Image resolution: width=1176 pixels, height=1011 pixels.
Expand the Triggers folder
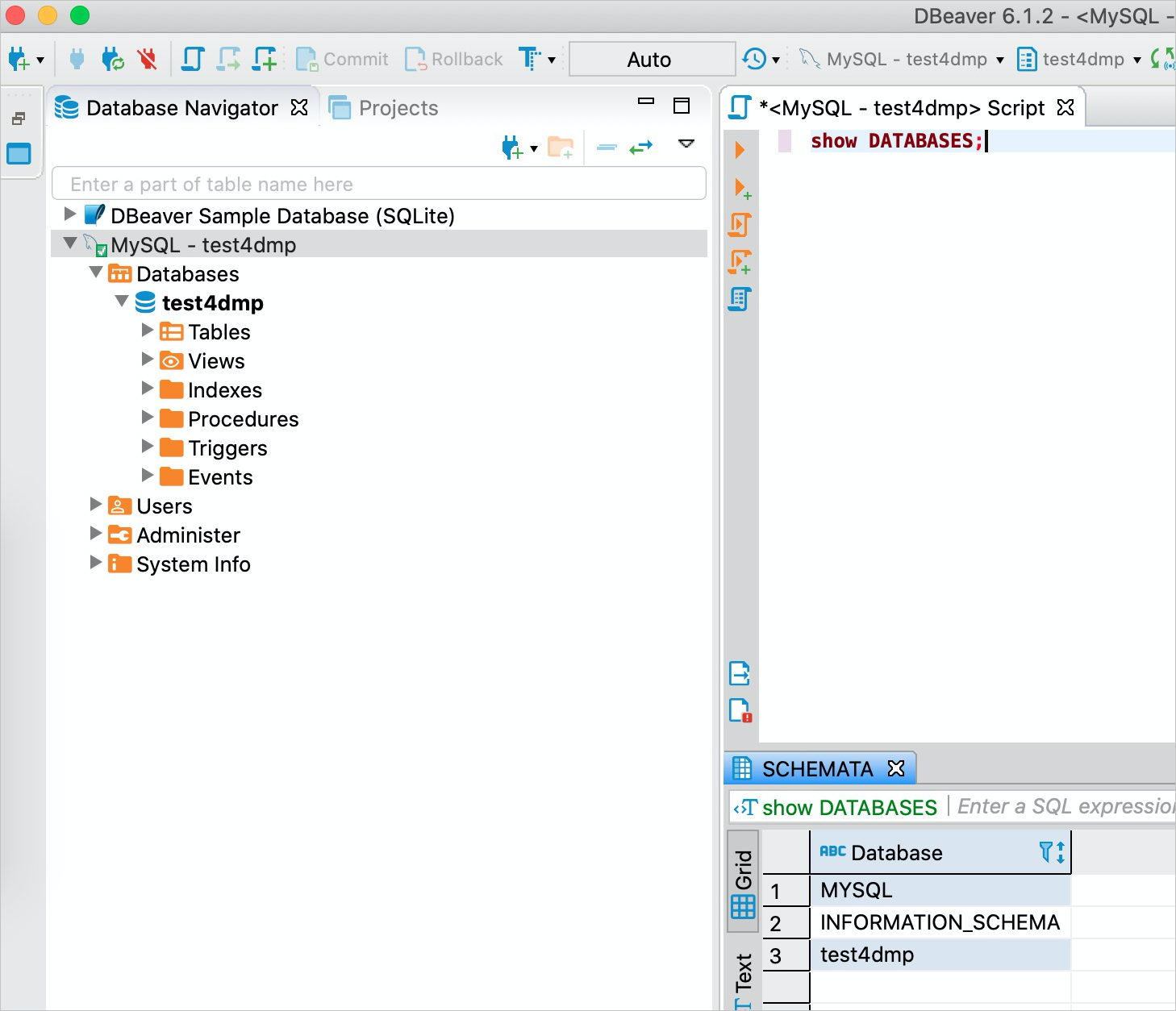tap(147, 446)
